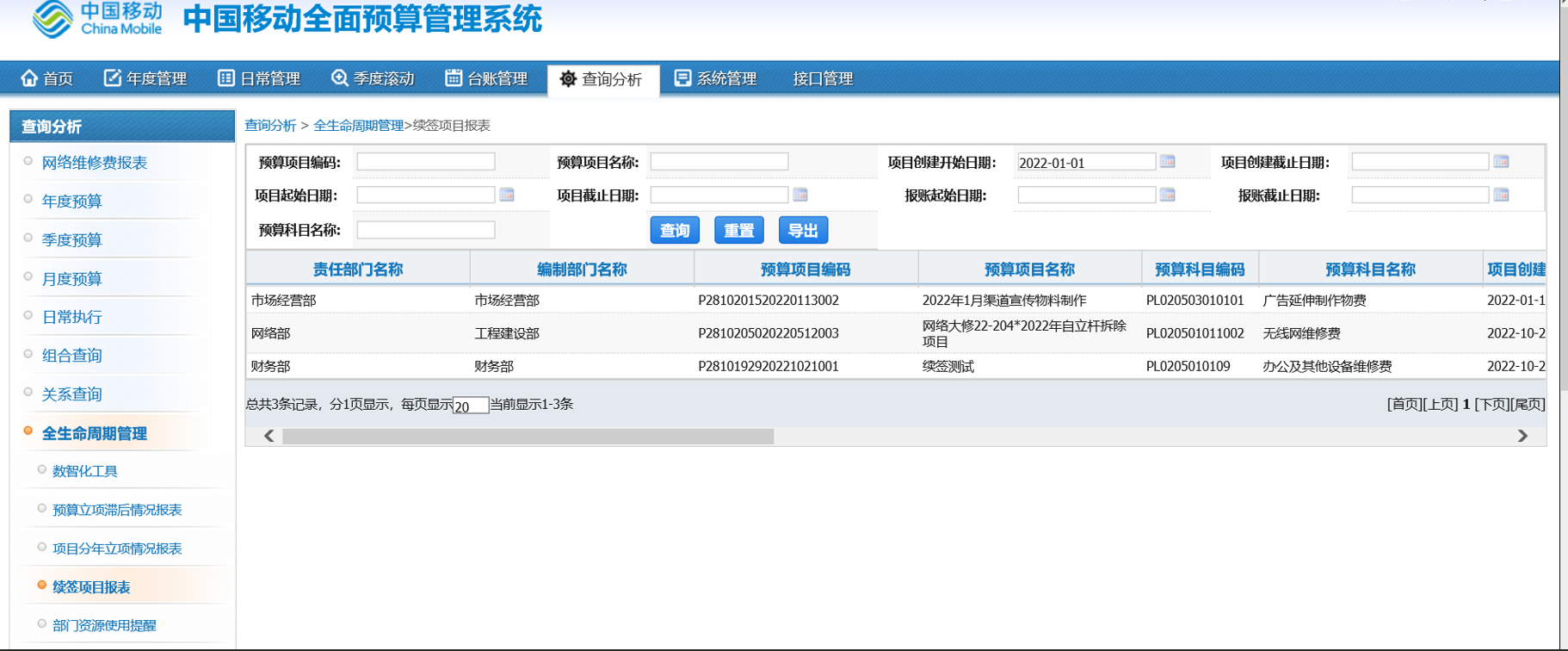1568x651 pixels.
Task: Click the 报账起始日期 input field
Action: click(1086, 195)
